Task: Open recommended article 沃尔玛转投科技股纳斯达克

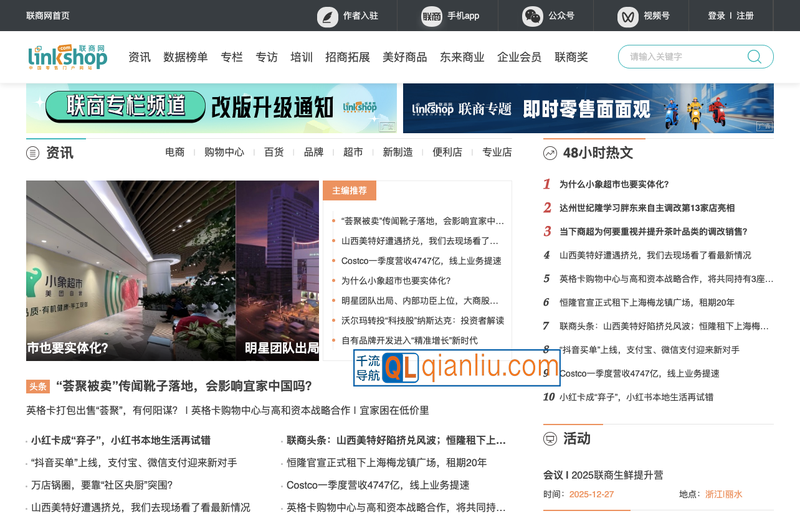Action: pyautogui.click(x=422, y=321)
